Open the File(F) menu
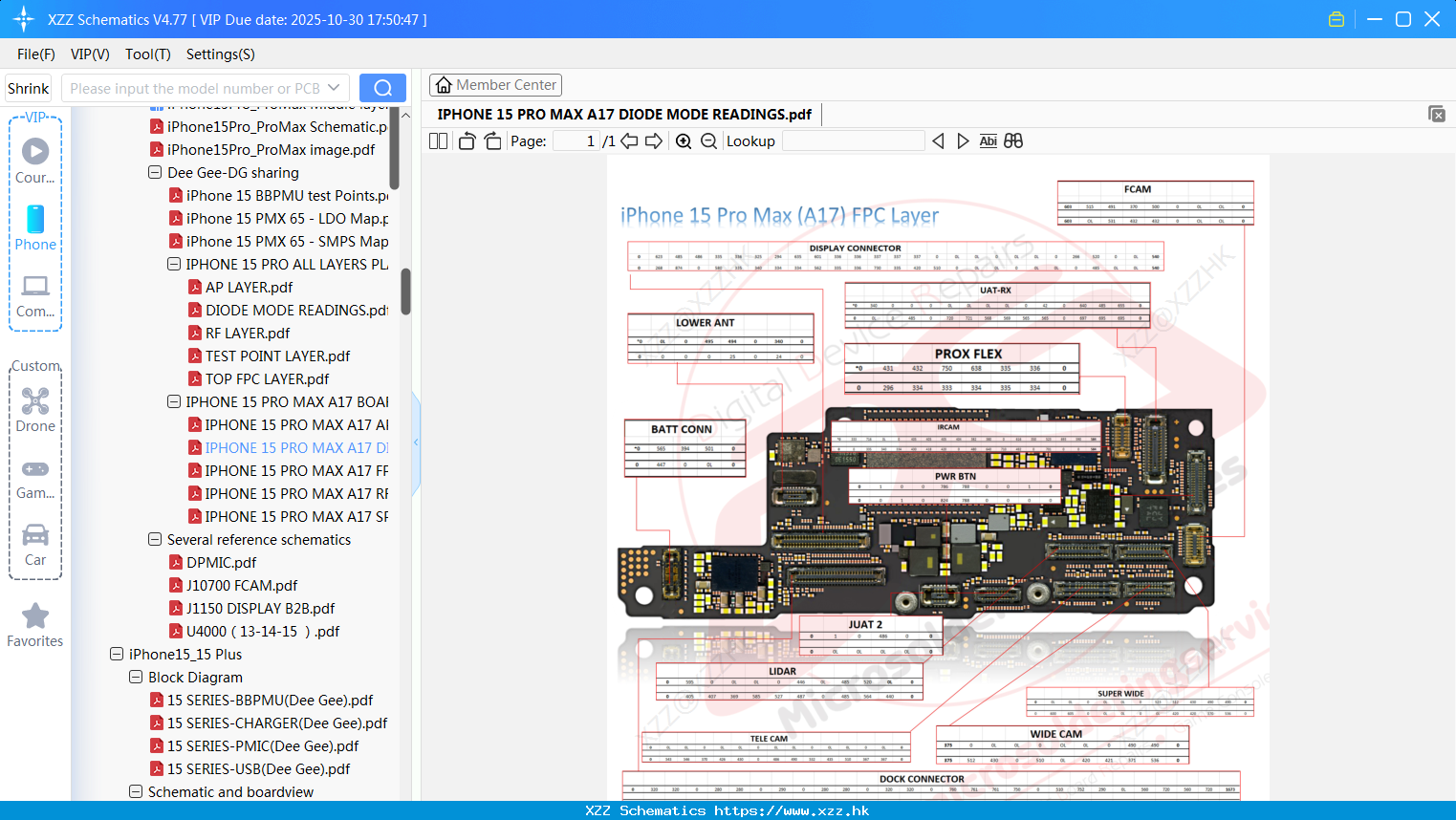 [36, 54]
